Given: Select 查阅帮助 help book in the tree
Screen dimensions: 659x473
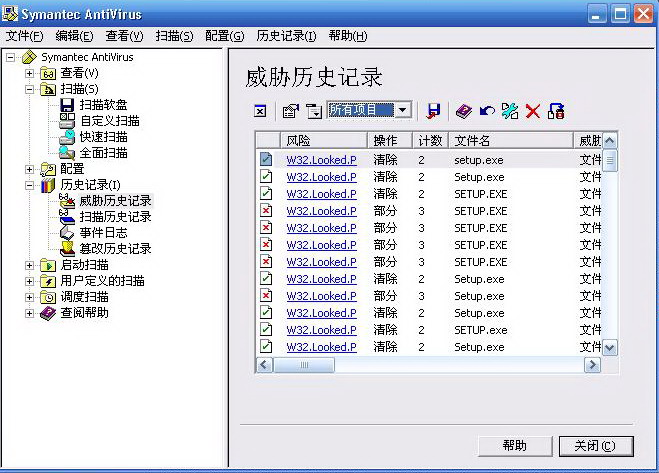Looking at the screenshot, I should click(84, 313).
